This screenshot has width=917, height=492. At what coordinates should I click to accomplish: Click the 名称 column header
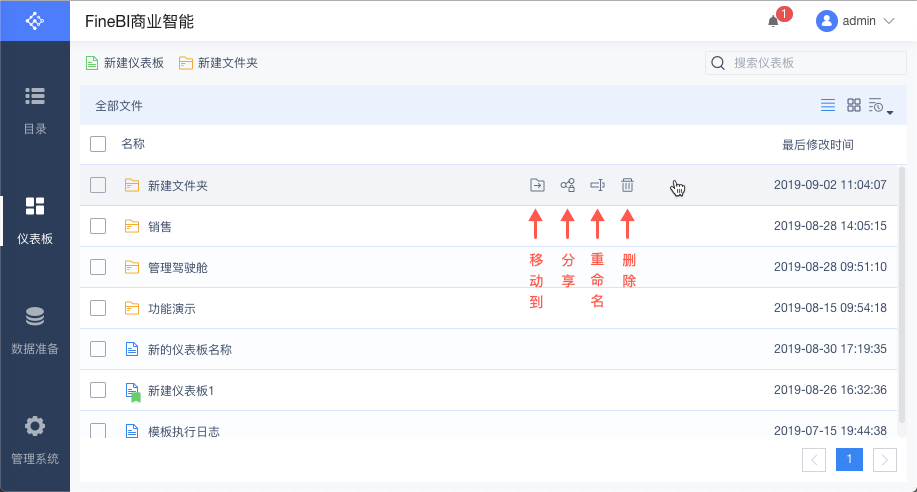click(x=133, y=144)
